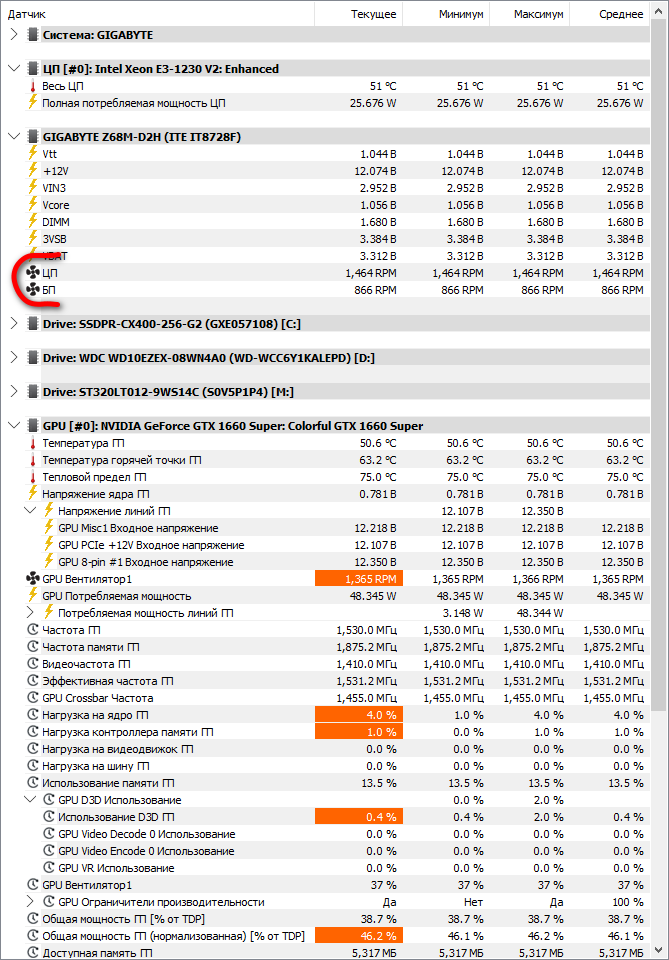Click the drive icon of SSDPR-CX400-256-G2
The image size is (669, 960).
click(x=33, y=323)
